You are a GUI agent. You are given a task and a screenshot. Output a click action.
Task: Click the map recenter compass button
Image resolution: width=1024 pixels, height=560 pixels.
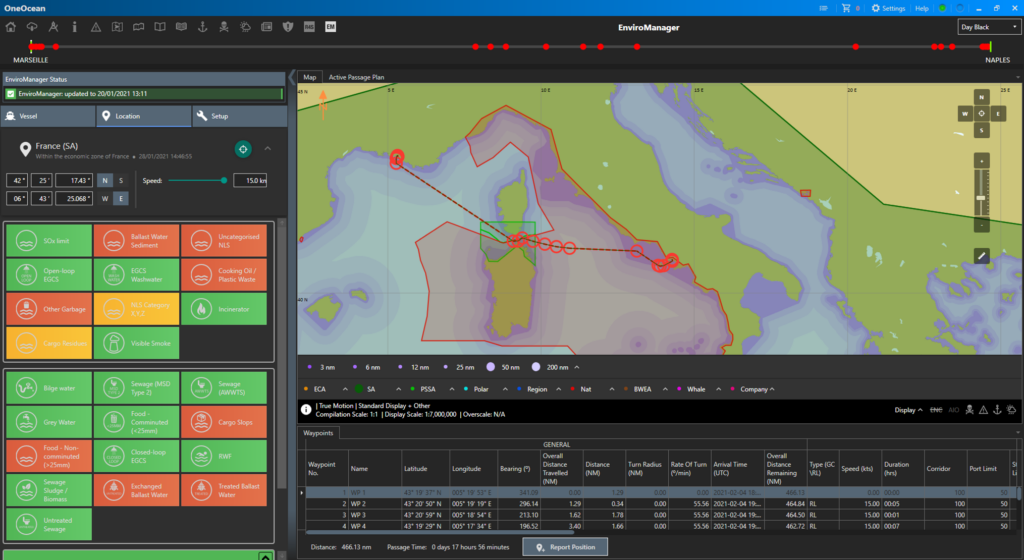[982, 114]
